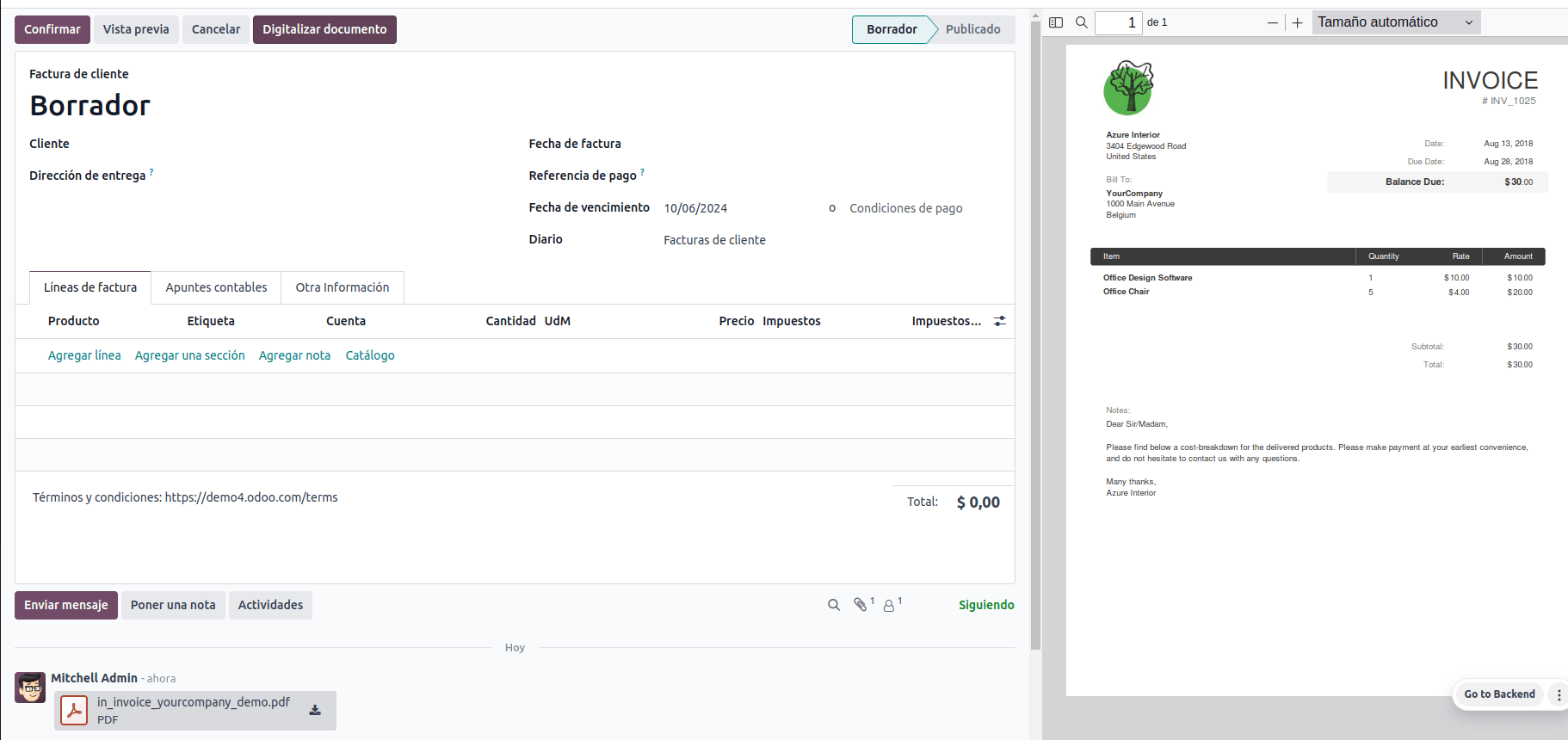Viewport: 1568px width, 740px height.
Task: Click the Cantidad column header
Action: coord(510,321)
